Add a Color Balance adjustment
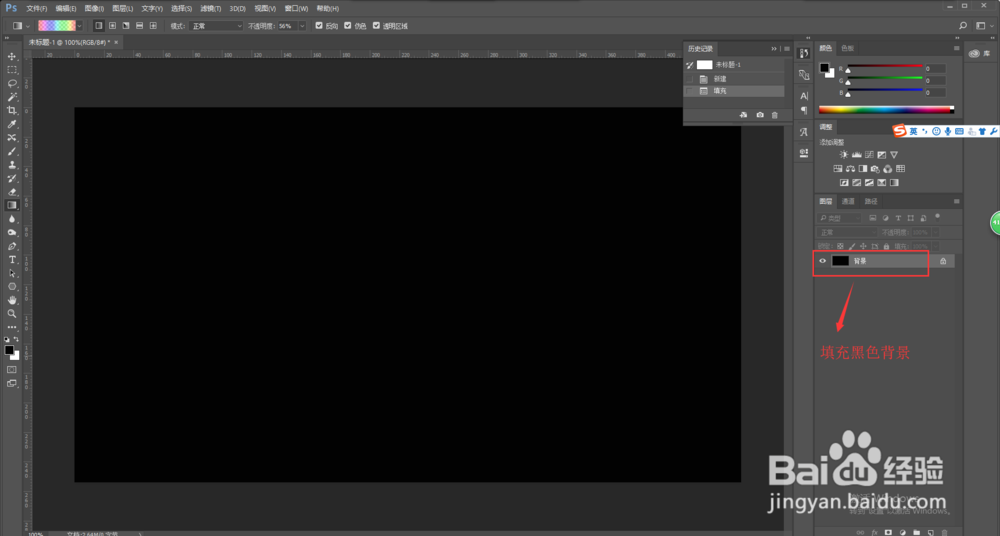This screenshot has height=536, width=1000. click(x=850, y=169)
